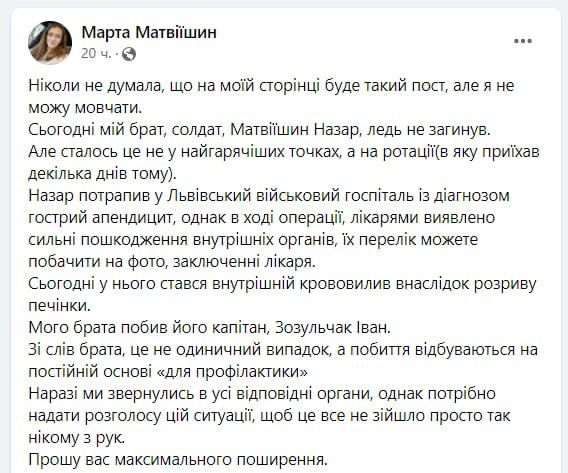568x473 pixels.
Task: Click the line beginning 'Але сталось це'
Action: [284, 152]
